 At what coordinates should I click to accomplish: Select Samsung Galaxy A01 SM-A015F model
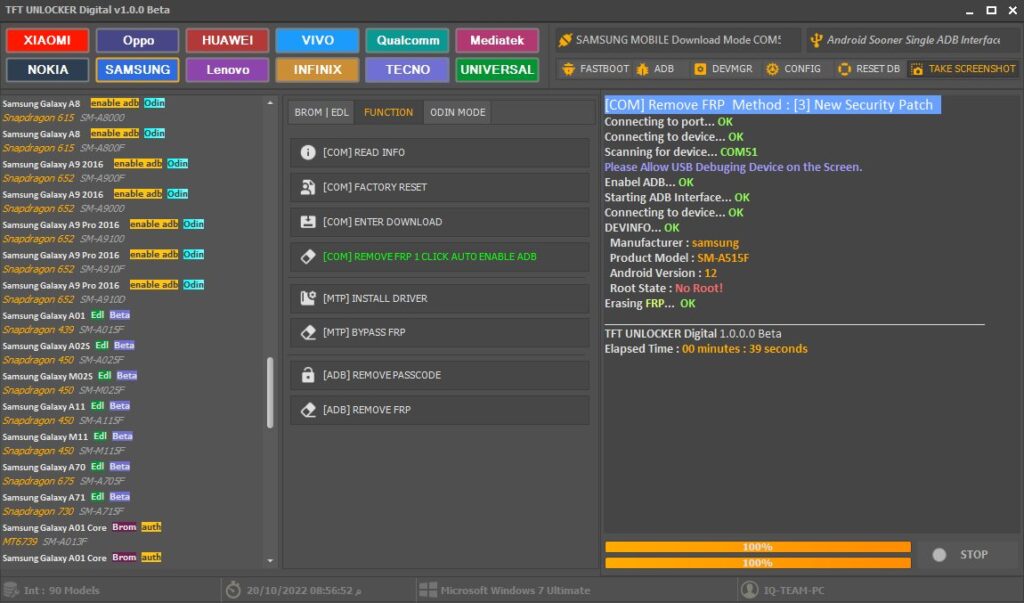133,322
